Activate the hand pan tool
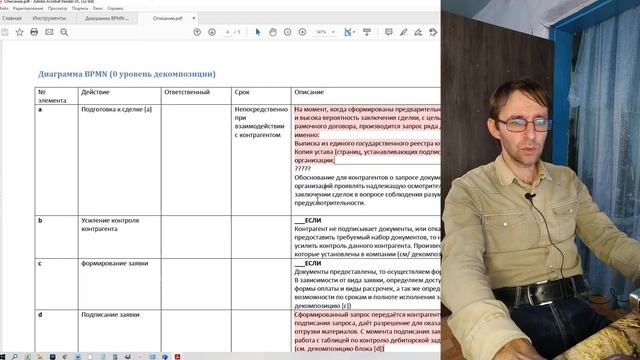640x360 pixels. point(273,32)
